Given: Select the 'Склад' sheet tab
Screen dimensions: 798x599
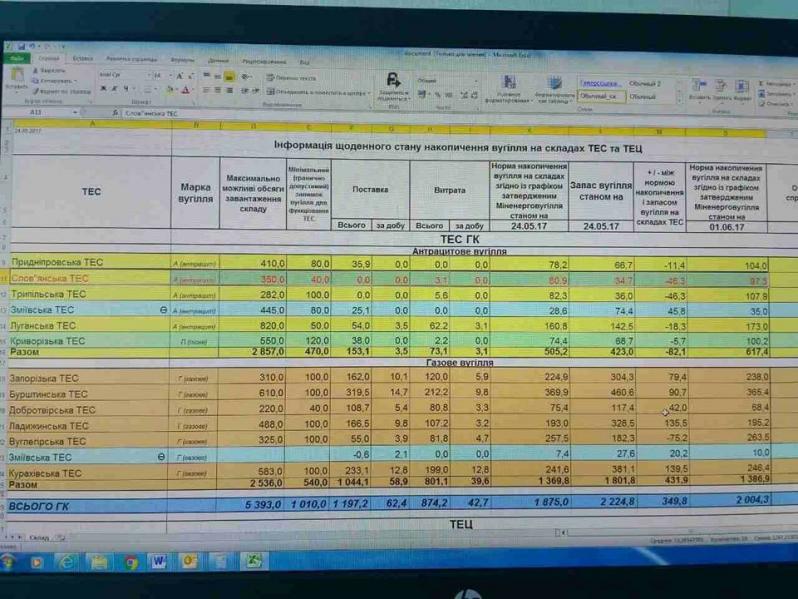Looking at the screenshot, I should (40, 537).
